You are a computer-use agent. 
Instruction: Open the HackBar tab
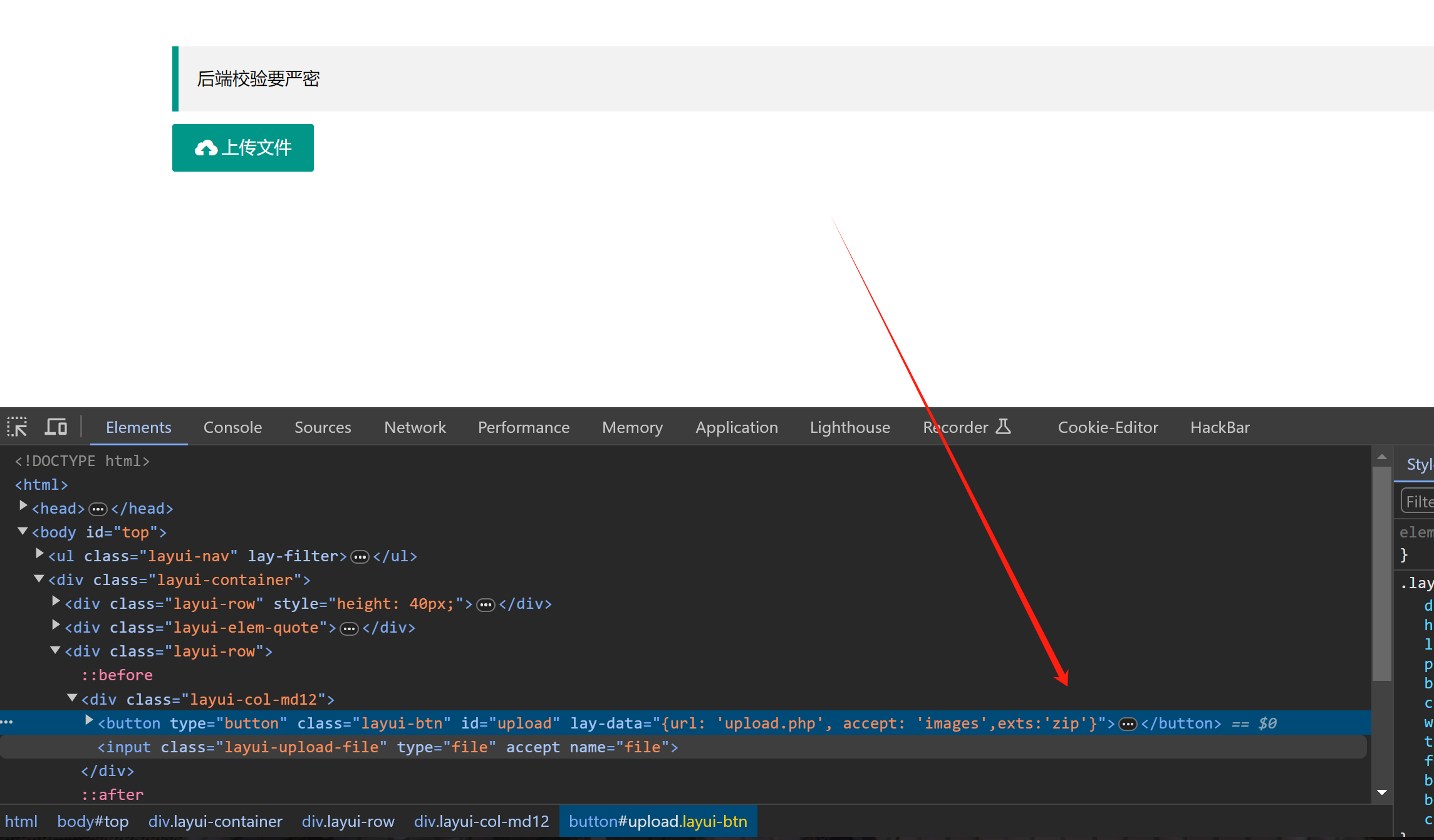pos(1220,427)
